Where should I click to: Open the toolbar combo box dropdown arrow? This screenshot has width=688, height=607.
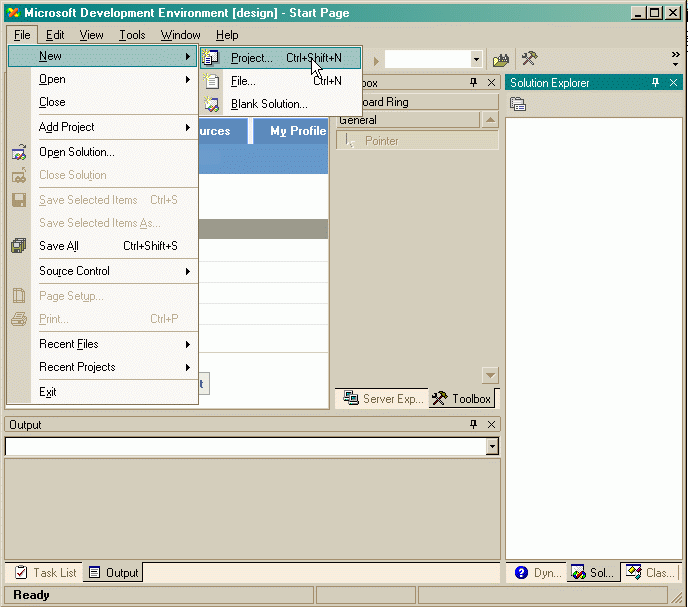476,59
